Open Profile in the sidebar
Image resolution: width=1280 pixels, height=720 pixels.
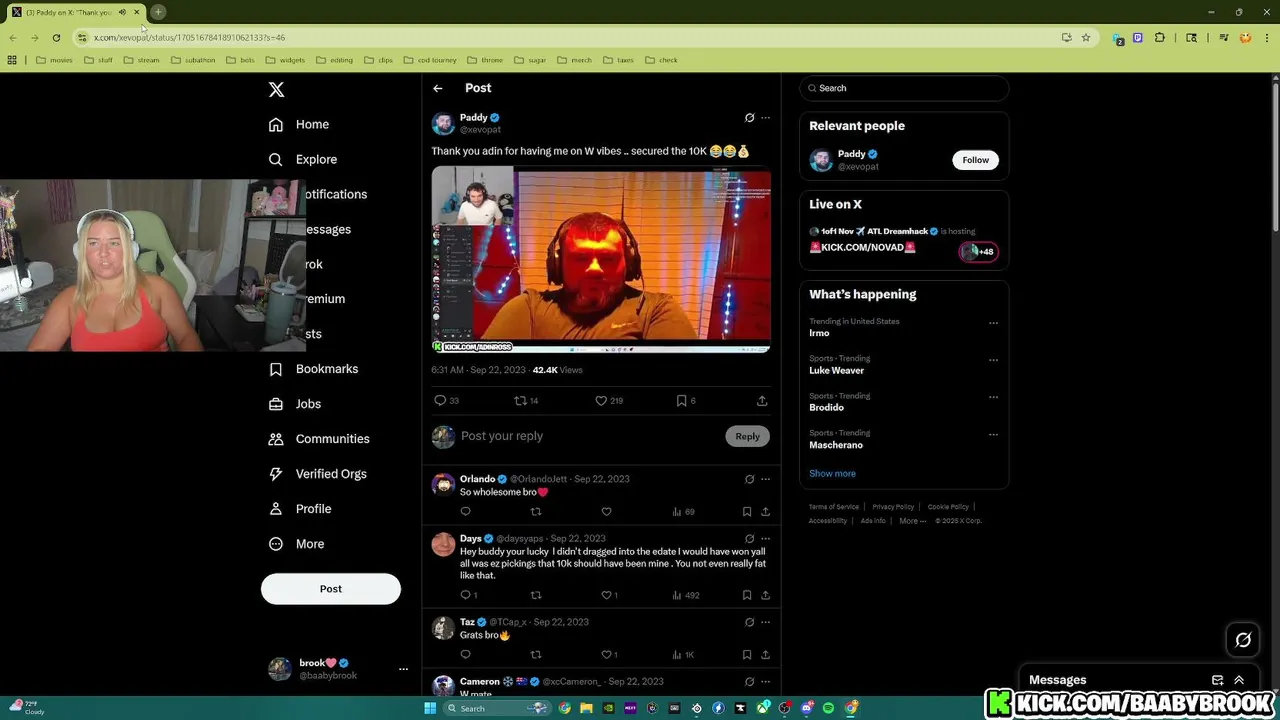click(300, 509)
